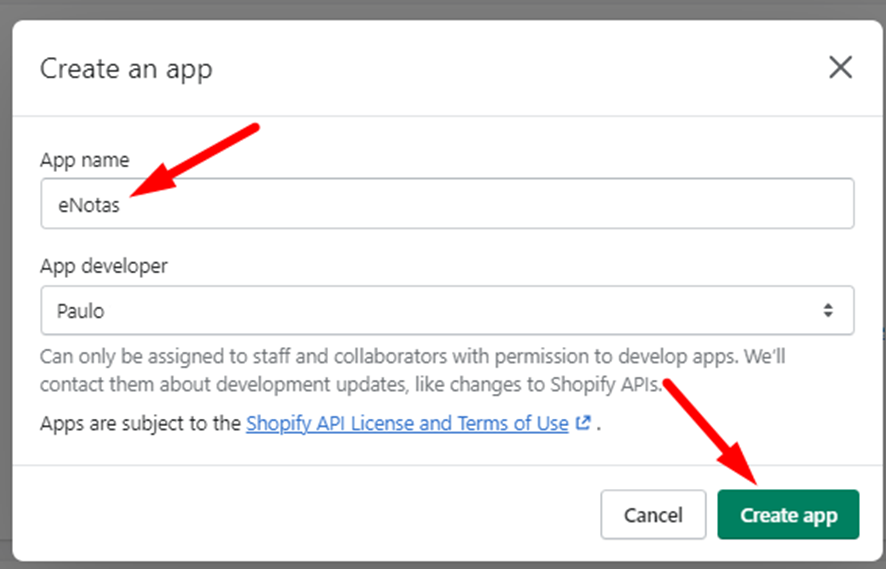Screen dimensions: 886x569
Task: Click the green Create app button
Action: pos(788,515)
